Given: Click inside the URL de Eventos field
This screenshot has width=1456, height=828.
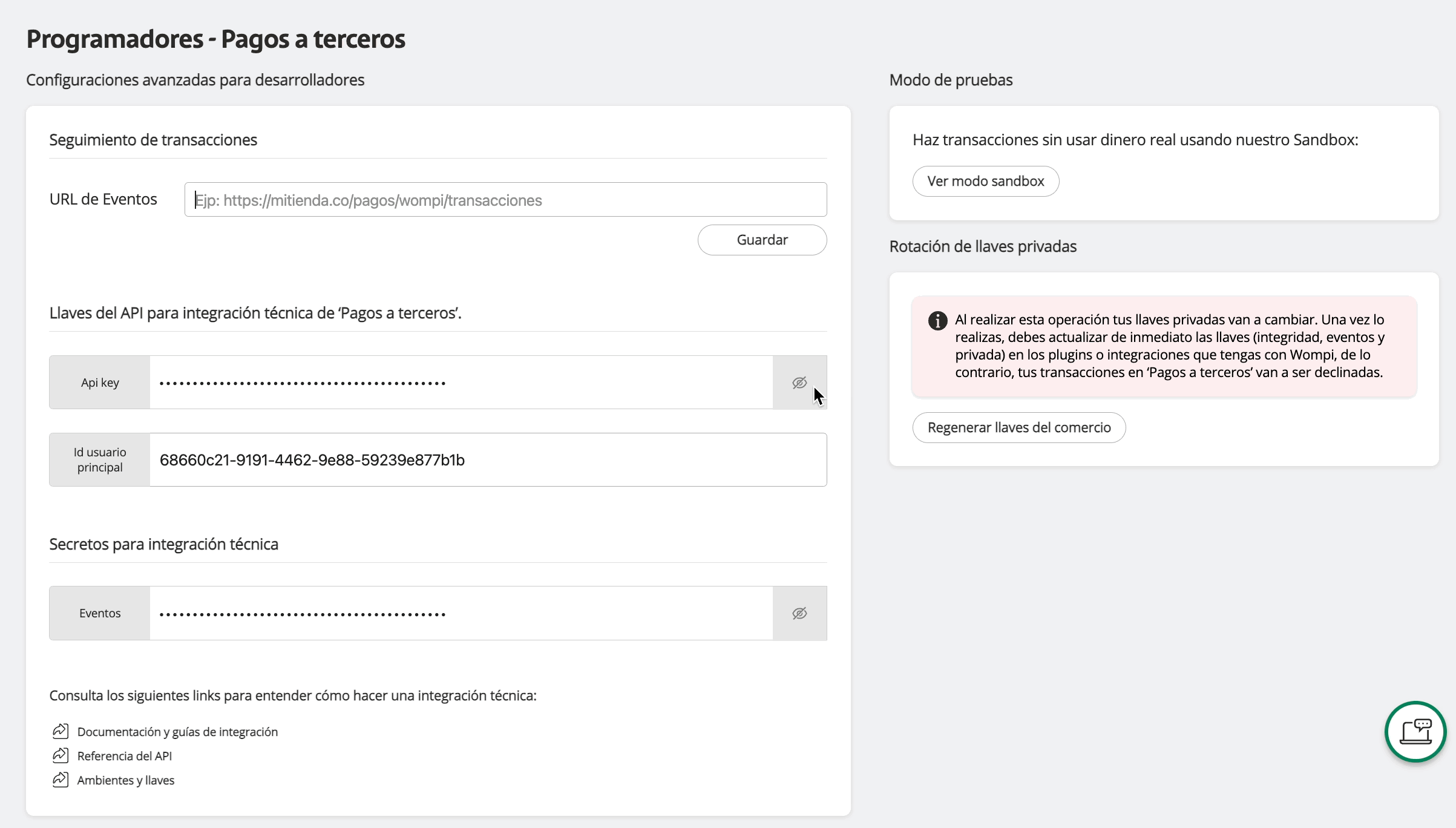Looking at the screenshot, I should [505, 199].
